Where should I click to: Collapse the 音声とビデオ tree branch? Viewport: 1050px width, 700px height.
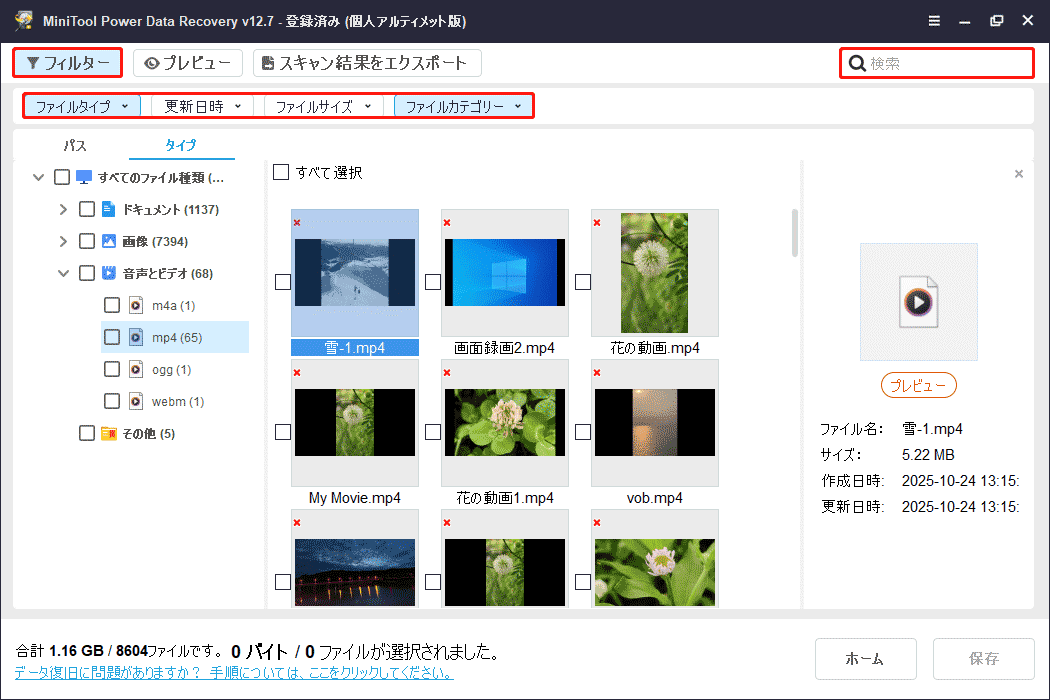click(x=63, y=272)
